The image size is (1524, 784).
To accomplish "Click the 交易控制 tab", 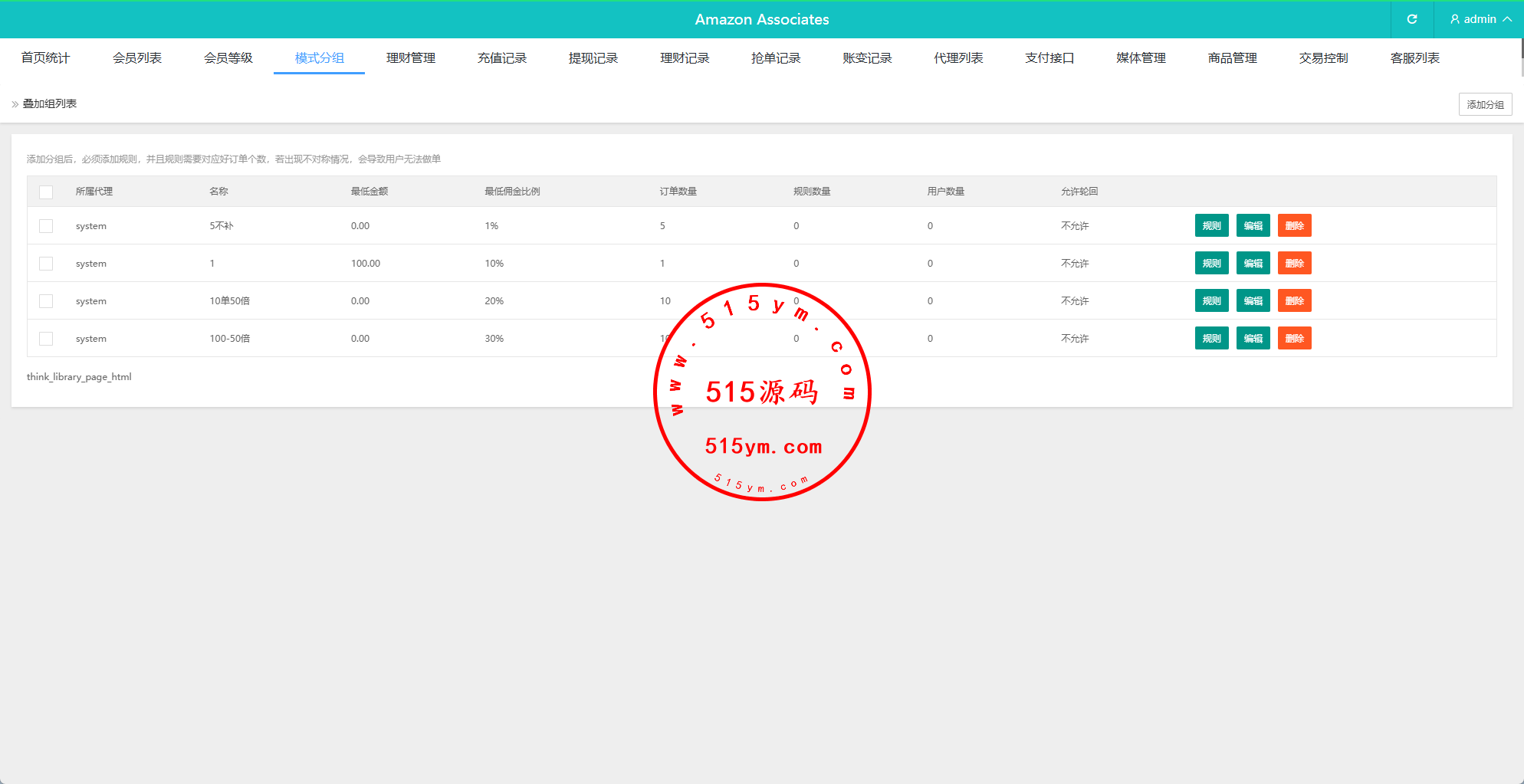I will (1323, 58).
